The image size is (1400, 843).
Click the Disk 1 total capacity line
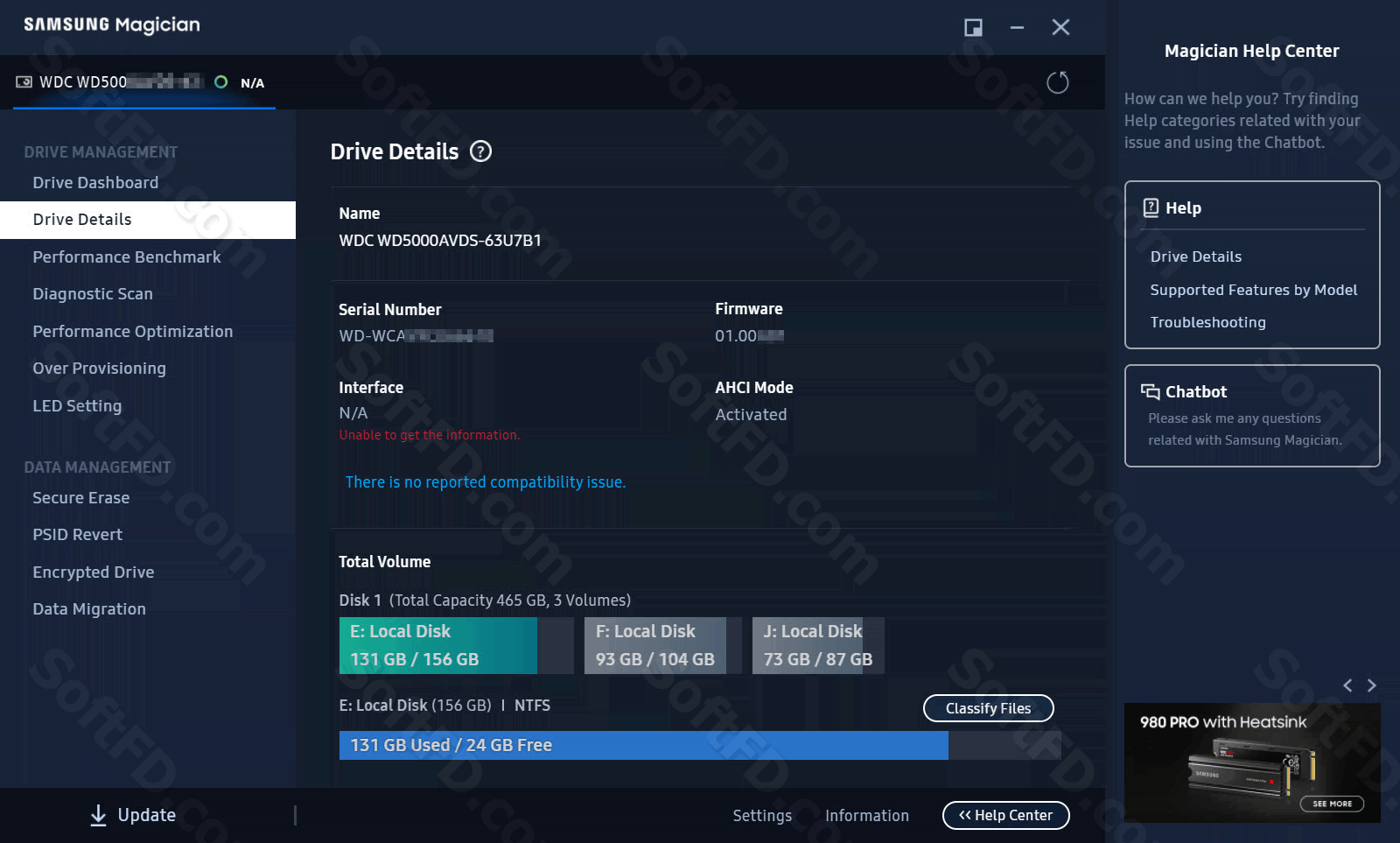pos(485,601)
